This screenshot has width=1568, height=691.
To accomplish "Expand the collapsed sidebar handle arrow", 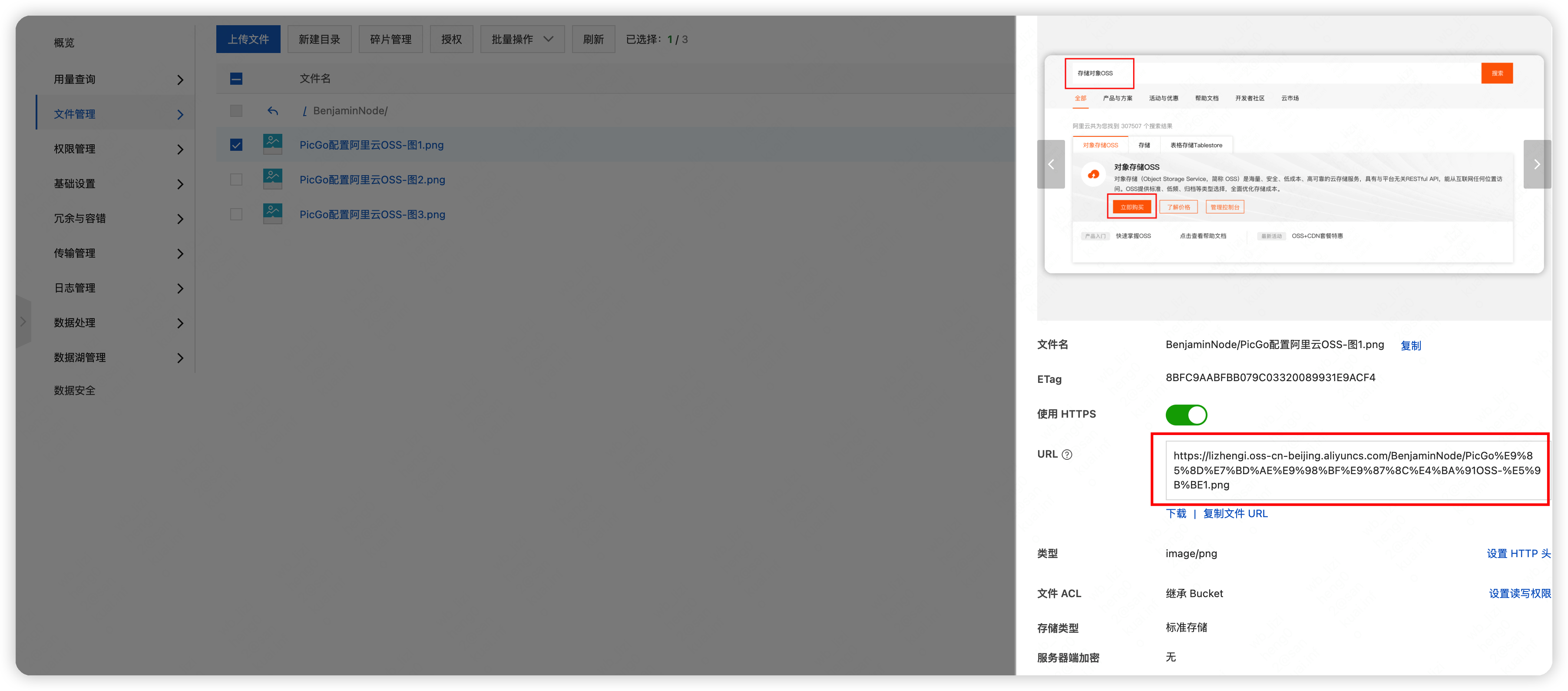I will point(23,322).
